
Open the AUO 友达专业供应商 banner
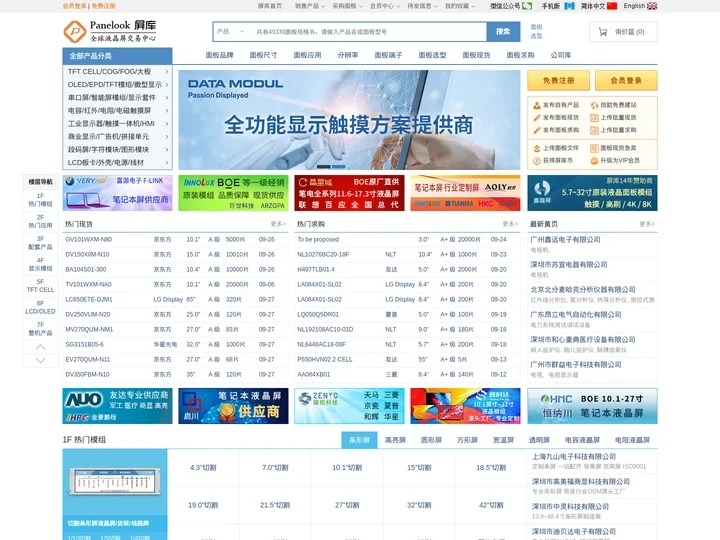118,406
